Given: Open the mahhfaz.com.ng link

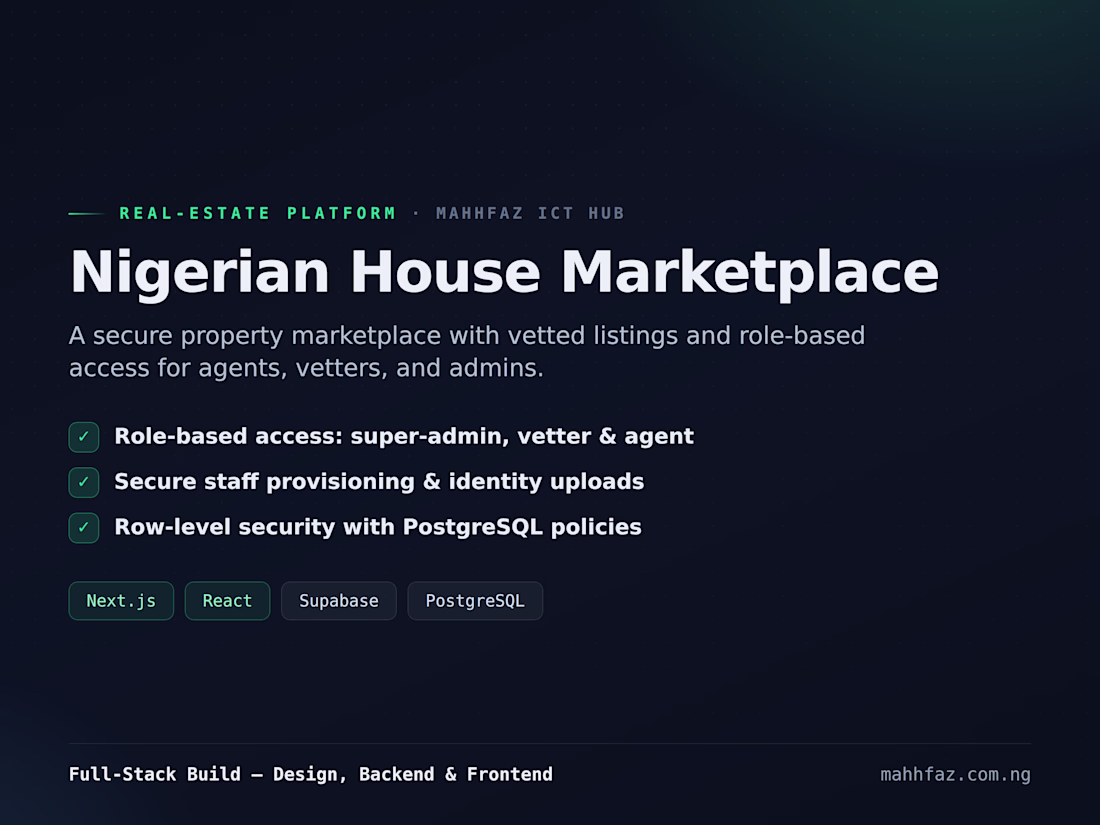Looking at the screenshot, I should (x=955, y=774).
